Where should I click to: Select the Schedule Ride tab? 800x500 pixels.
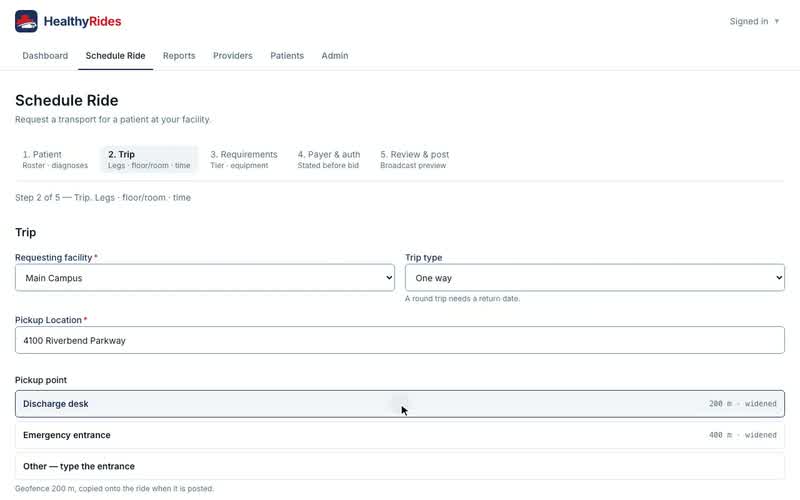pyautogui.click(x=115, y=56)
